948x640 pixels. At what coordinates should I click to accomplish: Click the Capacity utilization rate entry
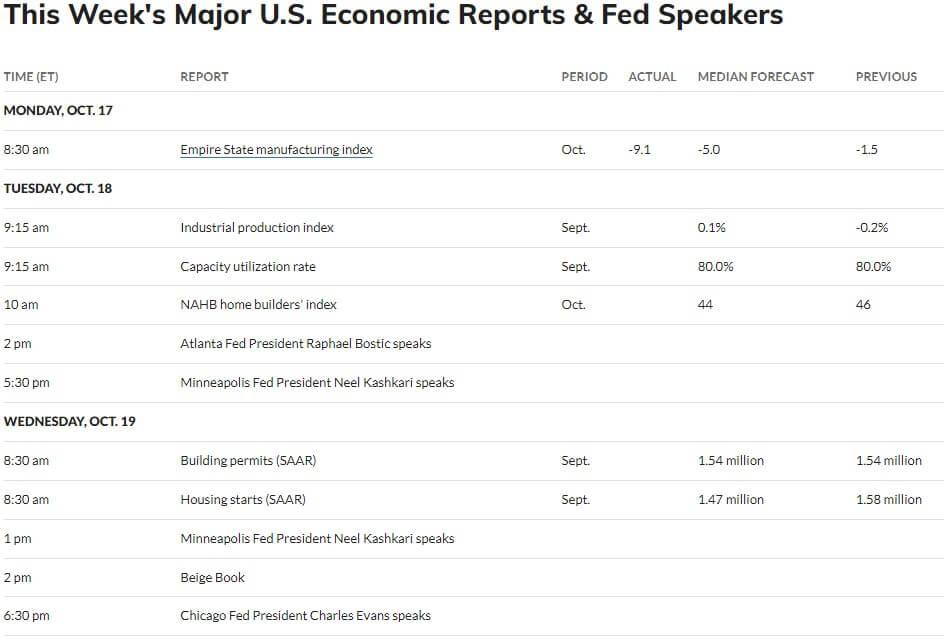(x=248, y=267)
